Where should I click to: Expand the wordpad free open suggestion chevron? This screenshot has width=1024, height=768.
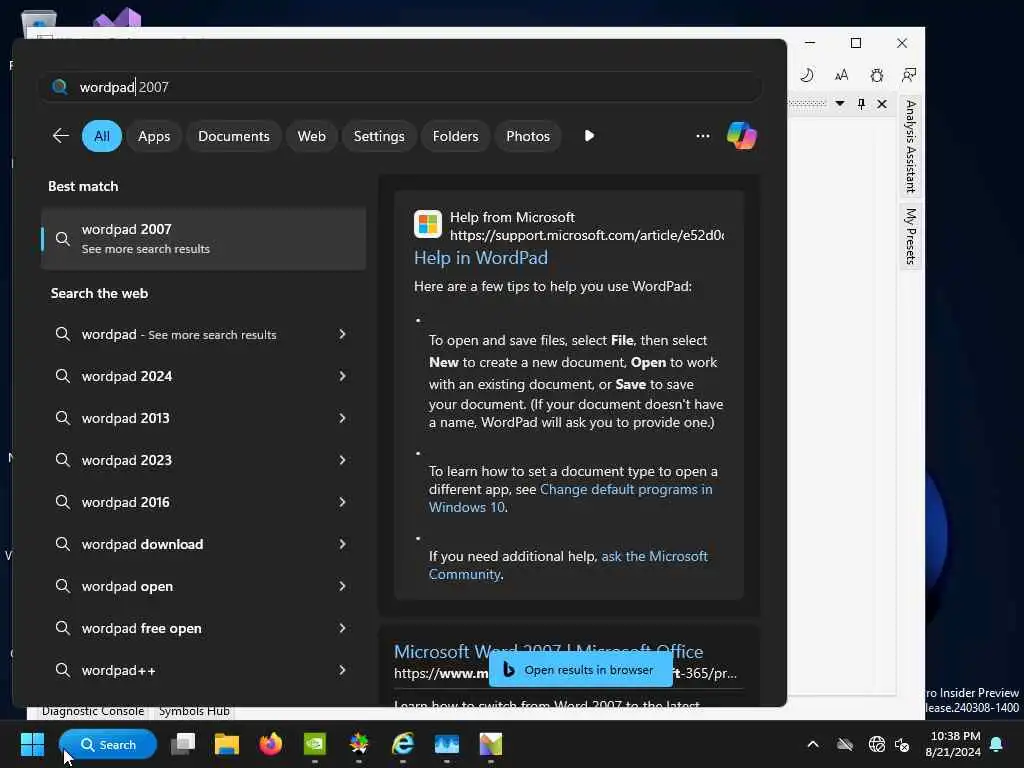pos(342,628)
